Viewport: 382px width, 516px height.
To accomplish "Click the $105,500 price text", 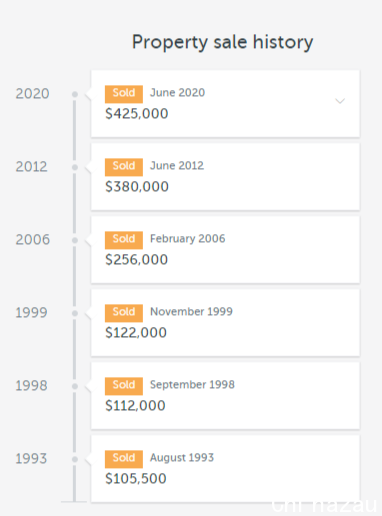I will [136, 479].
